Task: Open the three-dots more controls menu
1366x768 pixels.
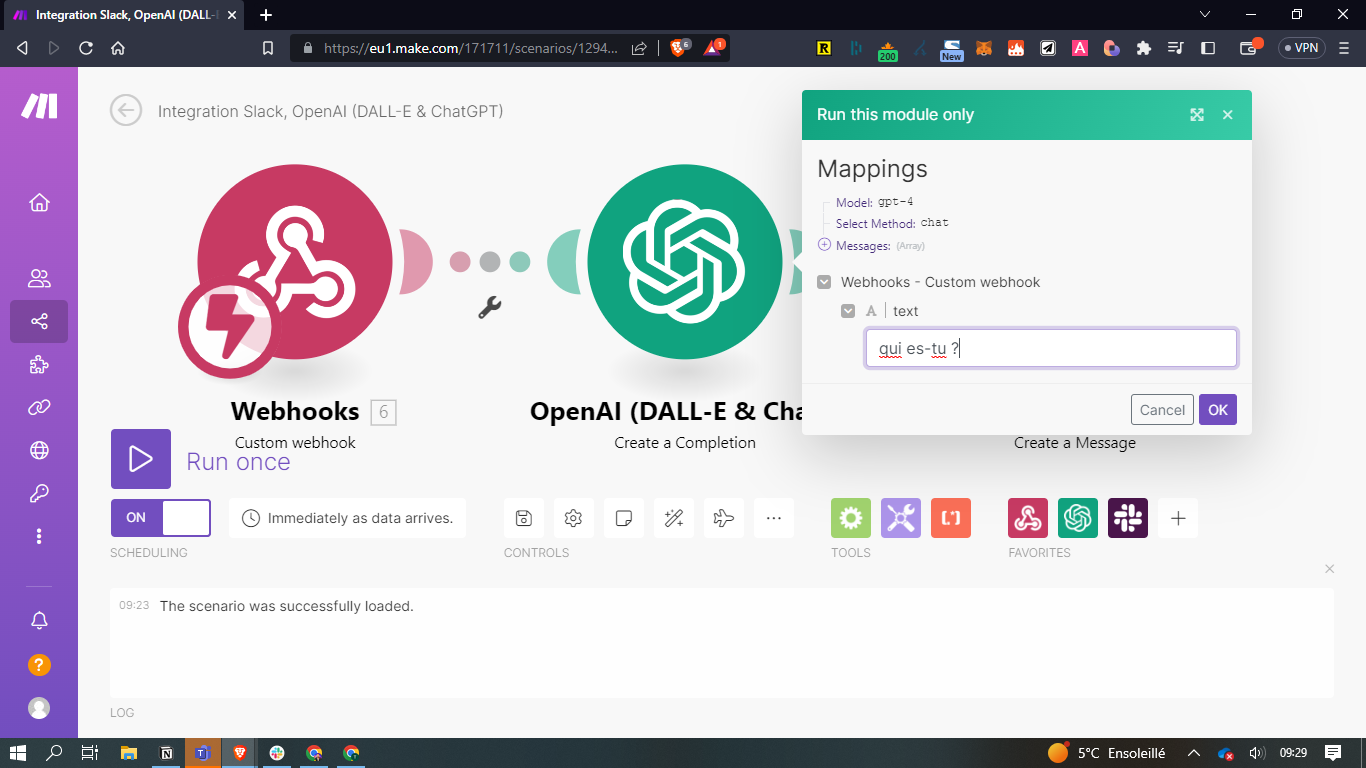Action: tap(774, 518)
